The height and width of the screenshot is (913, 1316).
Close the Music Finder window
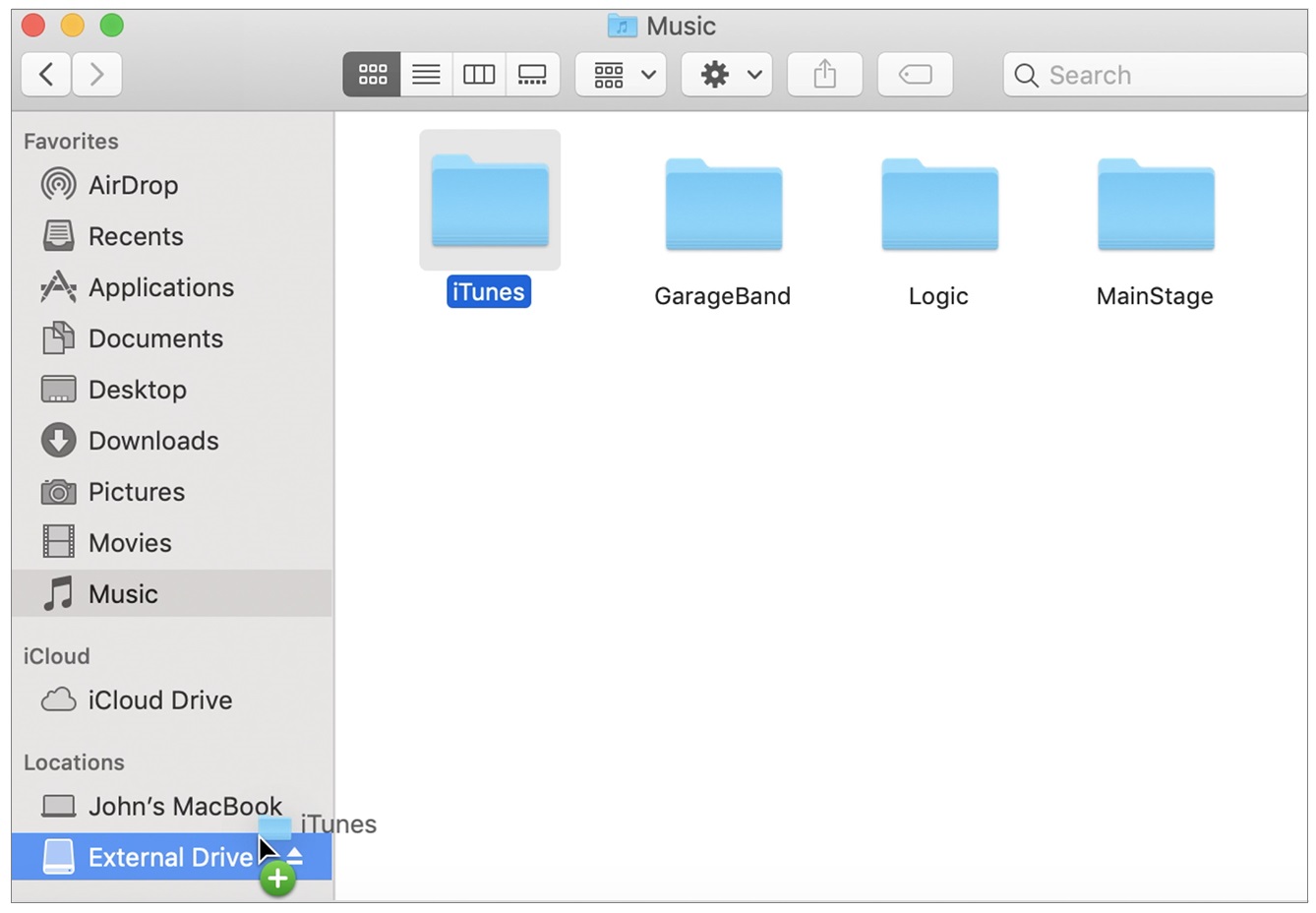tap(33, 26)
